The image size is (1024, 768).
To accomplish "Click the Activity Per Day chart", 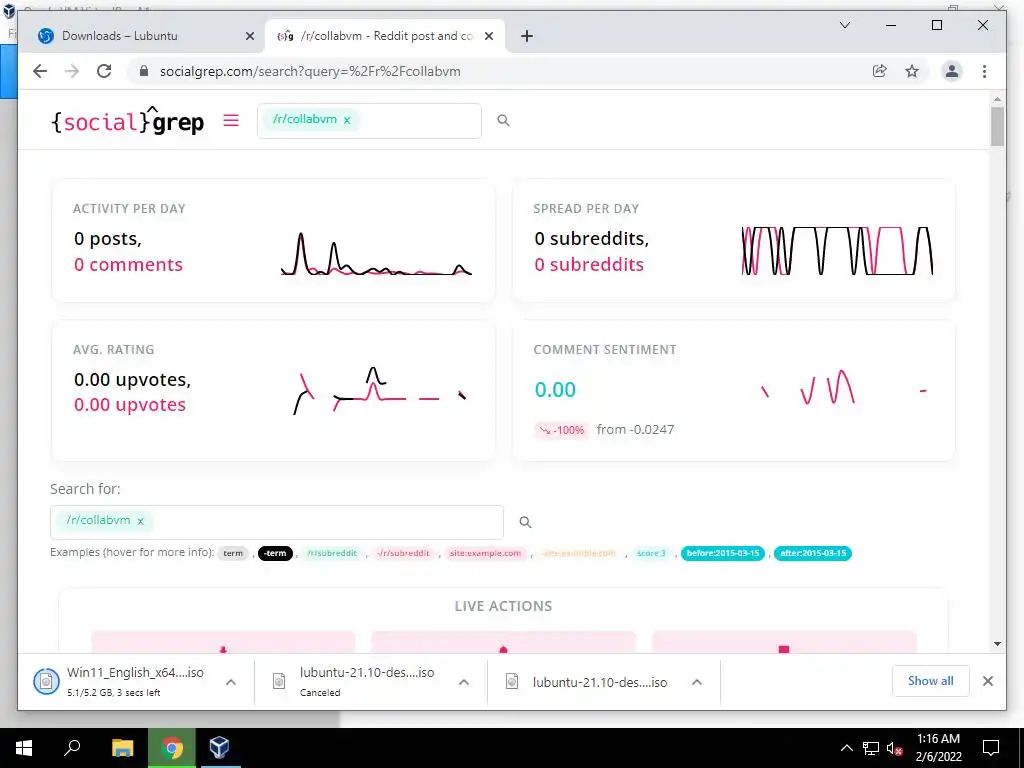I will tap(376, 253).
